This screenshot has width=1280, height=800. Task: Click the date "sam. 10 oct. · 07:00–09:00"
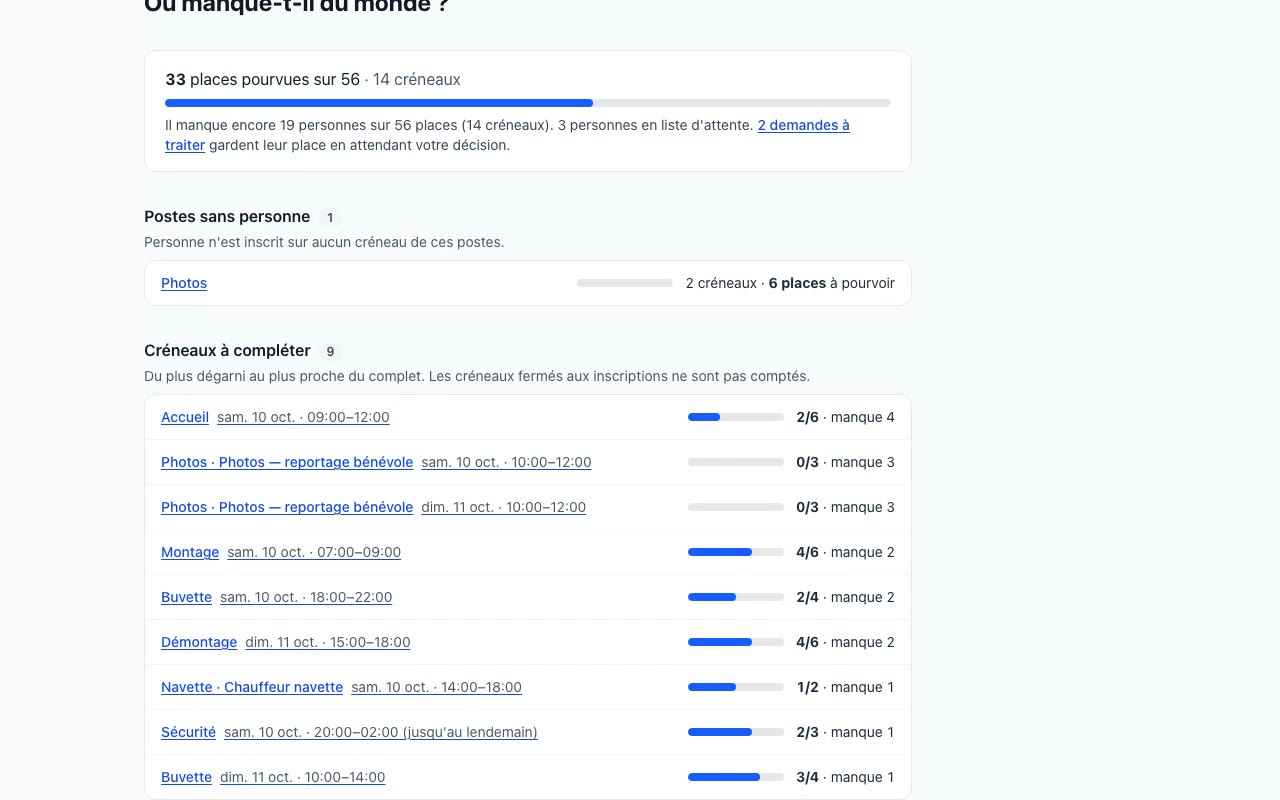pos(314,552)
